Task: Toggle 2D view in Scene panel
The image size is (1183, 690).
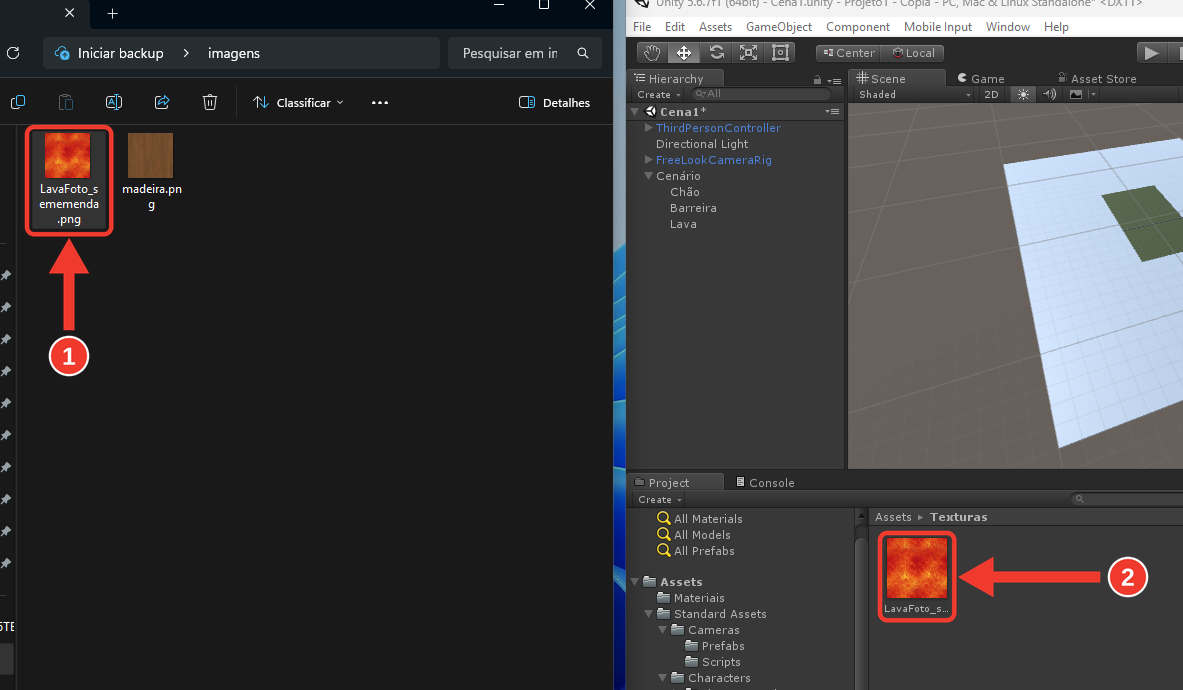Action: [x=991, y=94]
